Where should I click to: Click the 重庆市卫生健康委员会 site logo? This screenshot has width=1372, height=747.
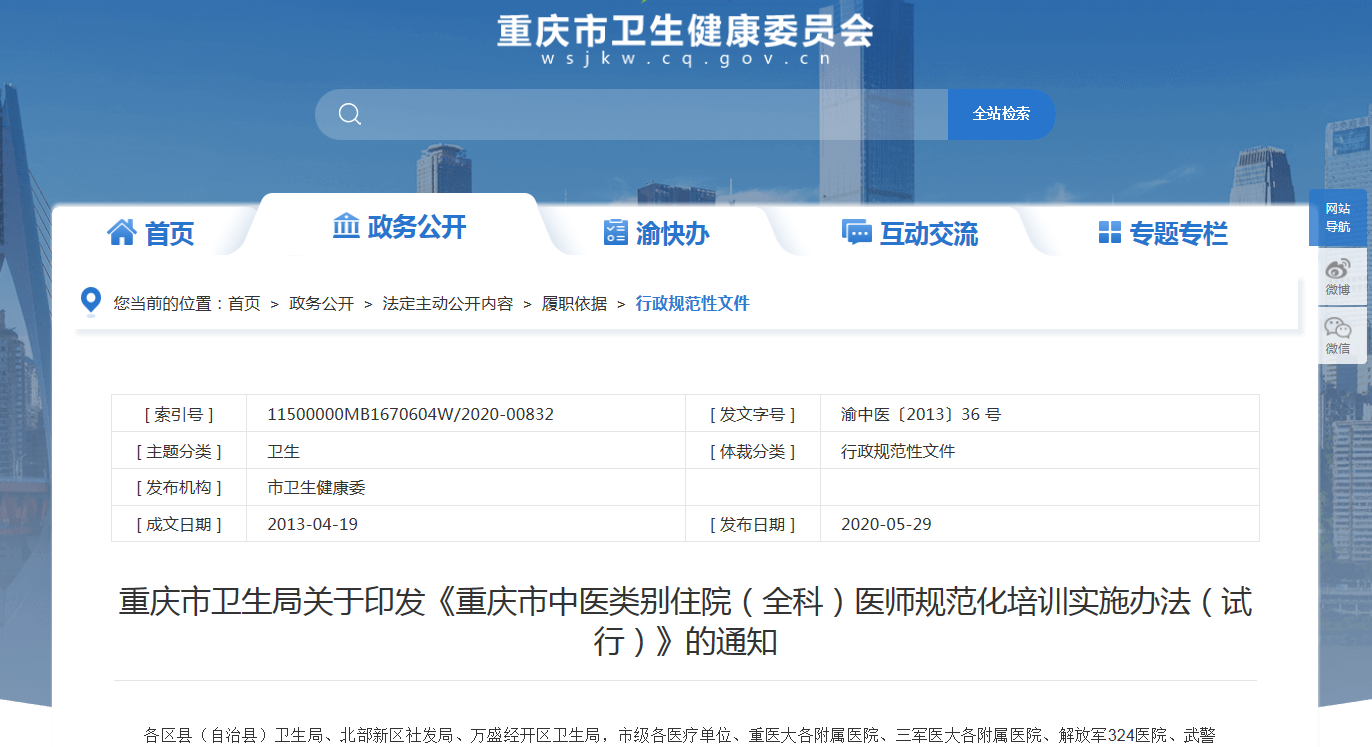click(683, 32)
